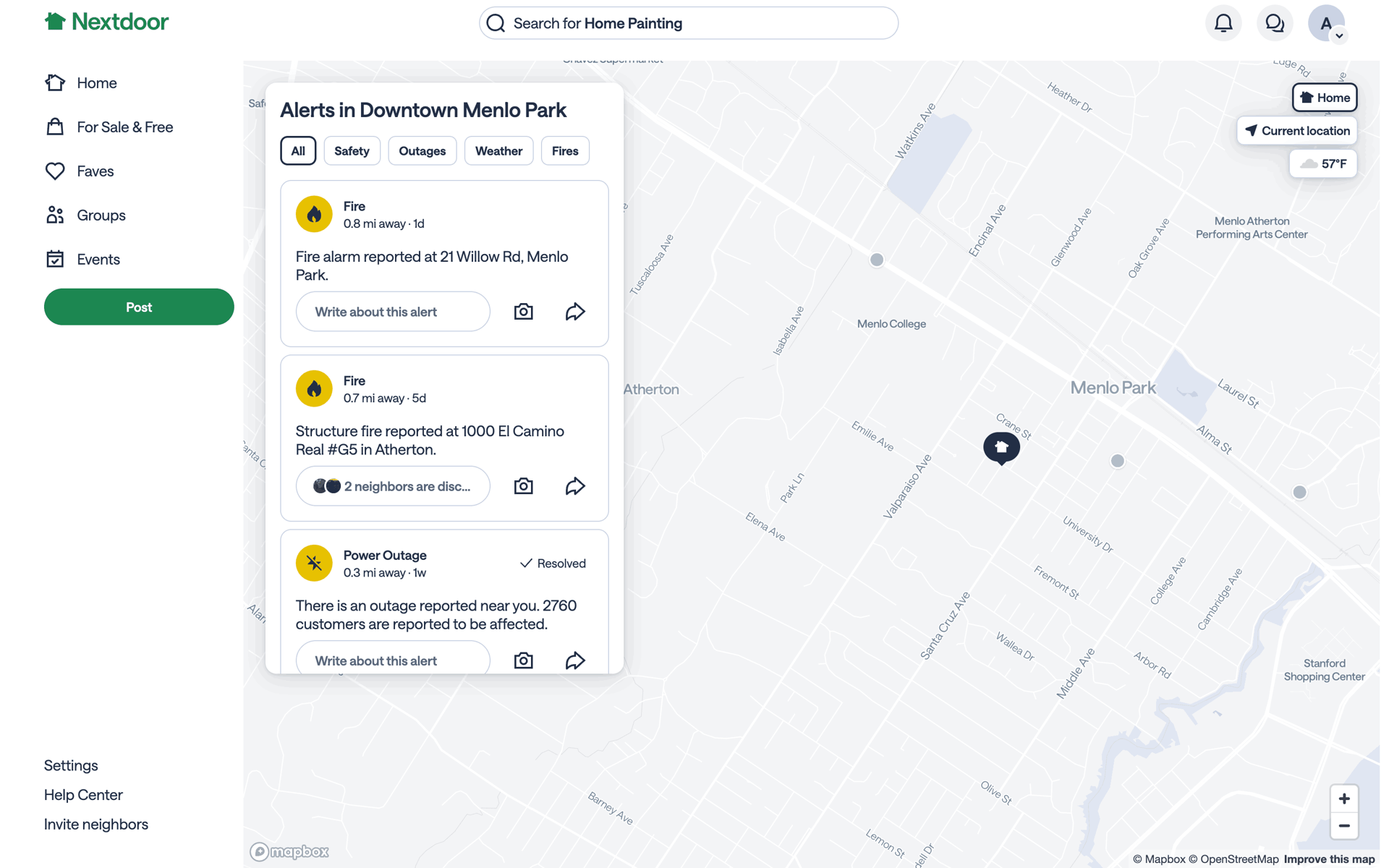Click 'Structure fire reported at 1000 El Camino' text
The image size is (1389, 868).
pyautogui.click(x=430, y=441)
